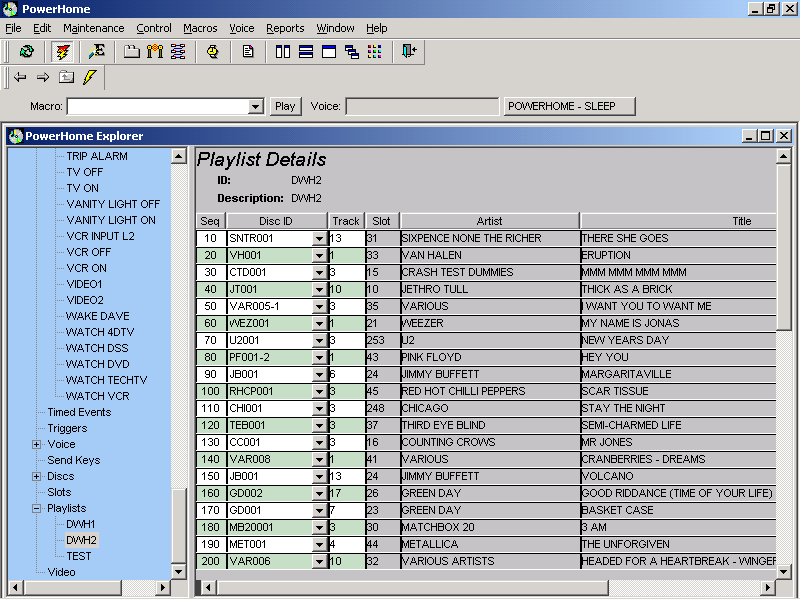Image resolution: width=800 pixels, height=600 pixels.
Task: Click the layered single-window toolbar icon
Action: 329,52
